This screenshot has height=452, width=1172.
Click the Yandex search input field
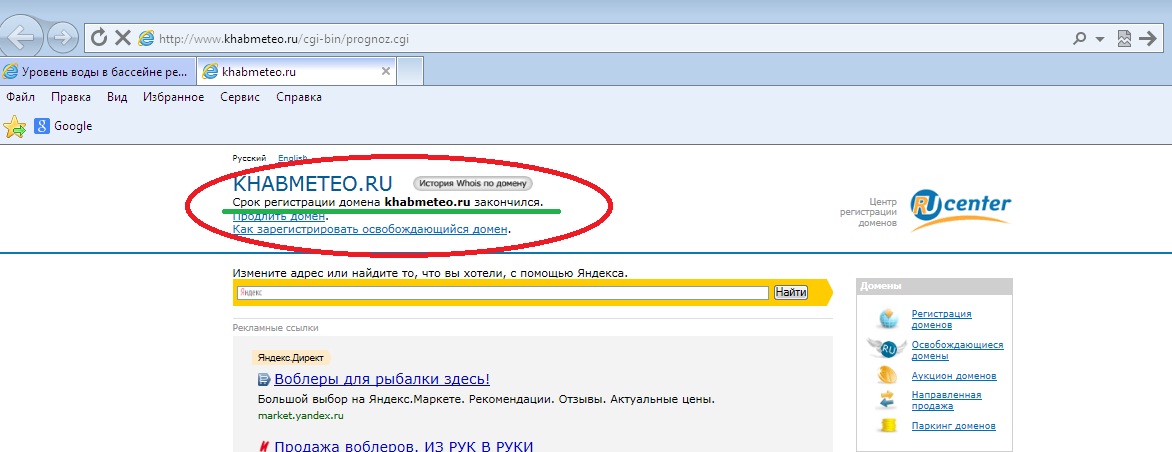point(502,292)
